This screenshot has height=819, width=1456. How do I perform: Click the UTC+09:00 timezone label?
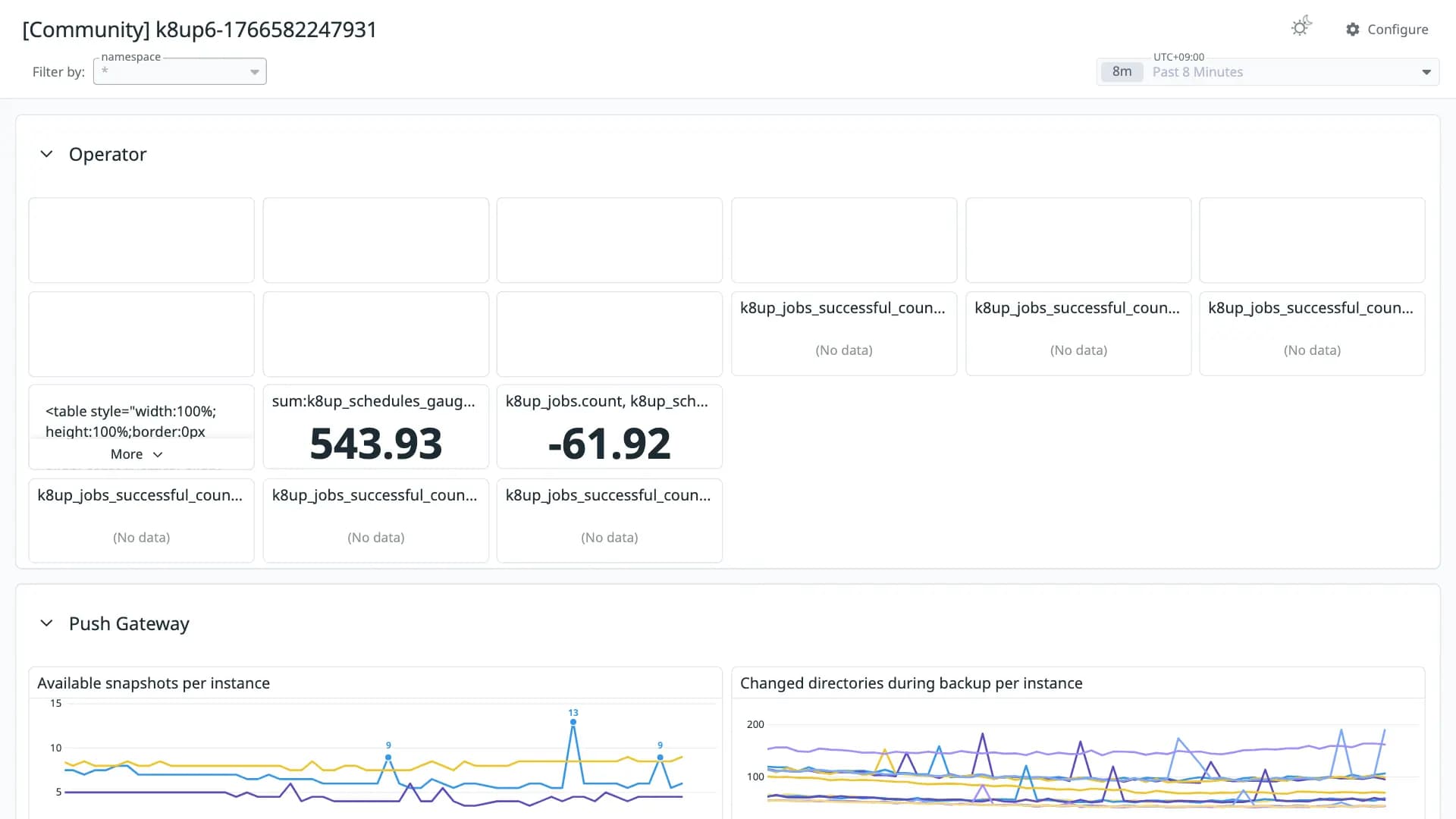coord(1178,57)
